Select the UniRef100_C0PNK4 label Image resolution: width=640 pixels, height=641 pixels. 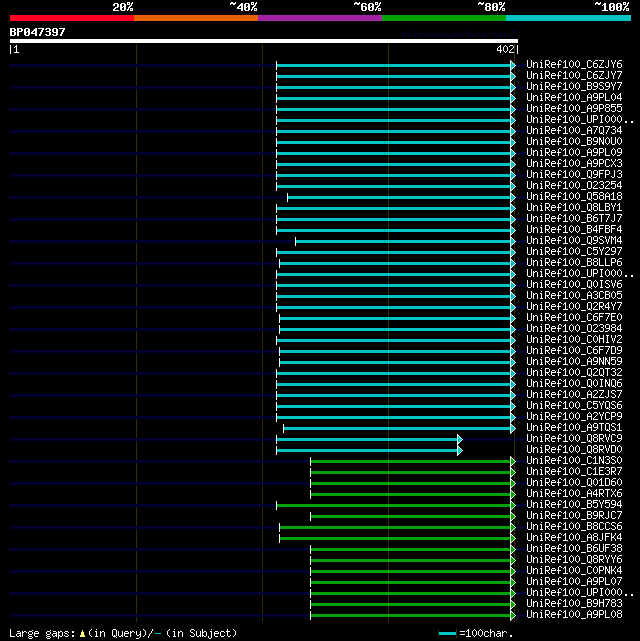(574, 571)
